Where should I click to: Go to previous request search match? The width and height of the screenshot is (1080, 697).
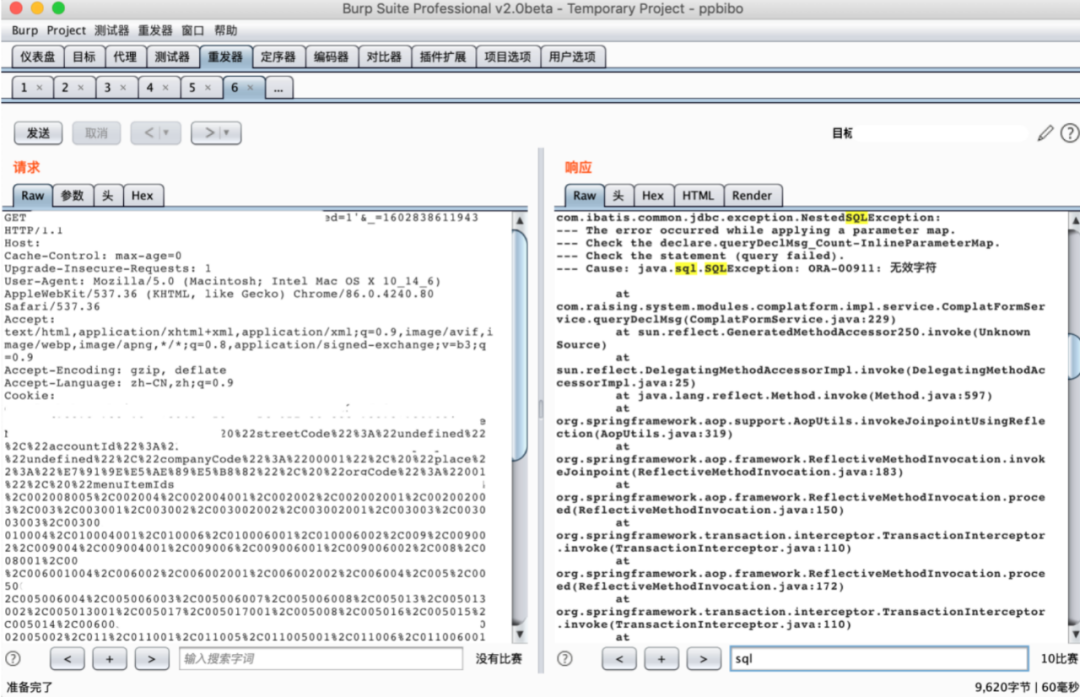68,659
